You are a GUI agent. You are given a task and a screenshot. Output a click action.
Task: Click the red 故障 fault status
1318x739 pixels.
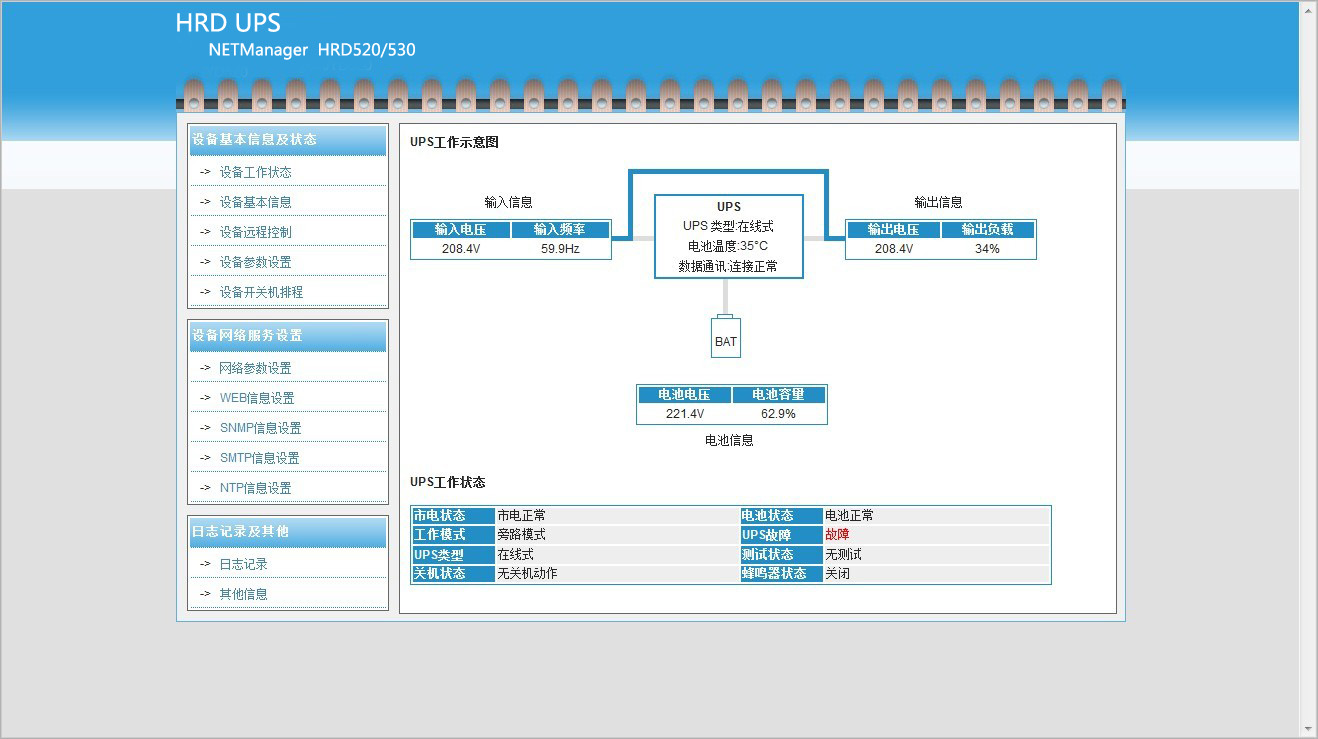pos(837,535)
